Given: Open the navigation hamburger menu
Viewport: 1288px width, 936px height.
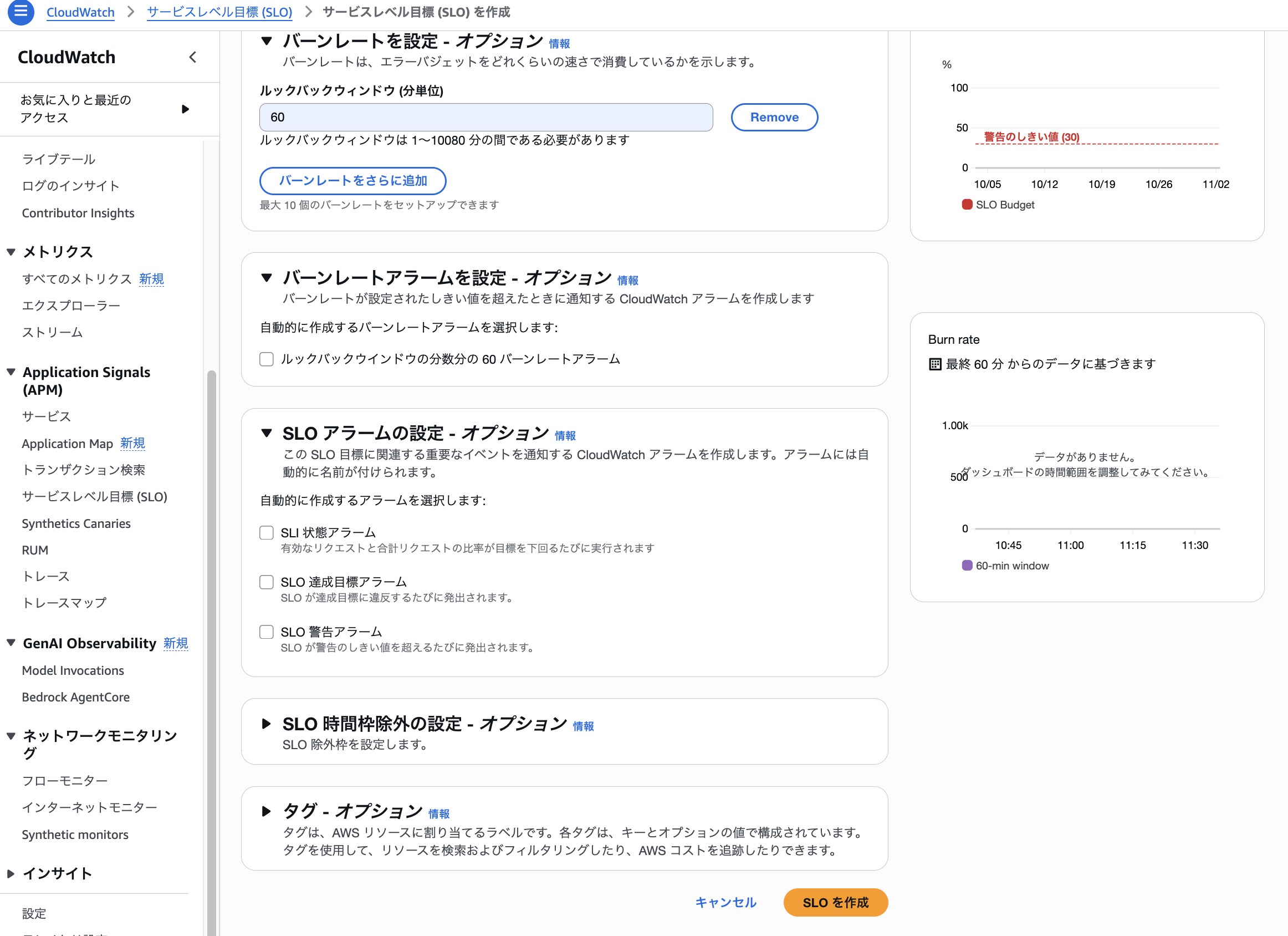Looking at the screenshot, I should click(21, 13).
